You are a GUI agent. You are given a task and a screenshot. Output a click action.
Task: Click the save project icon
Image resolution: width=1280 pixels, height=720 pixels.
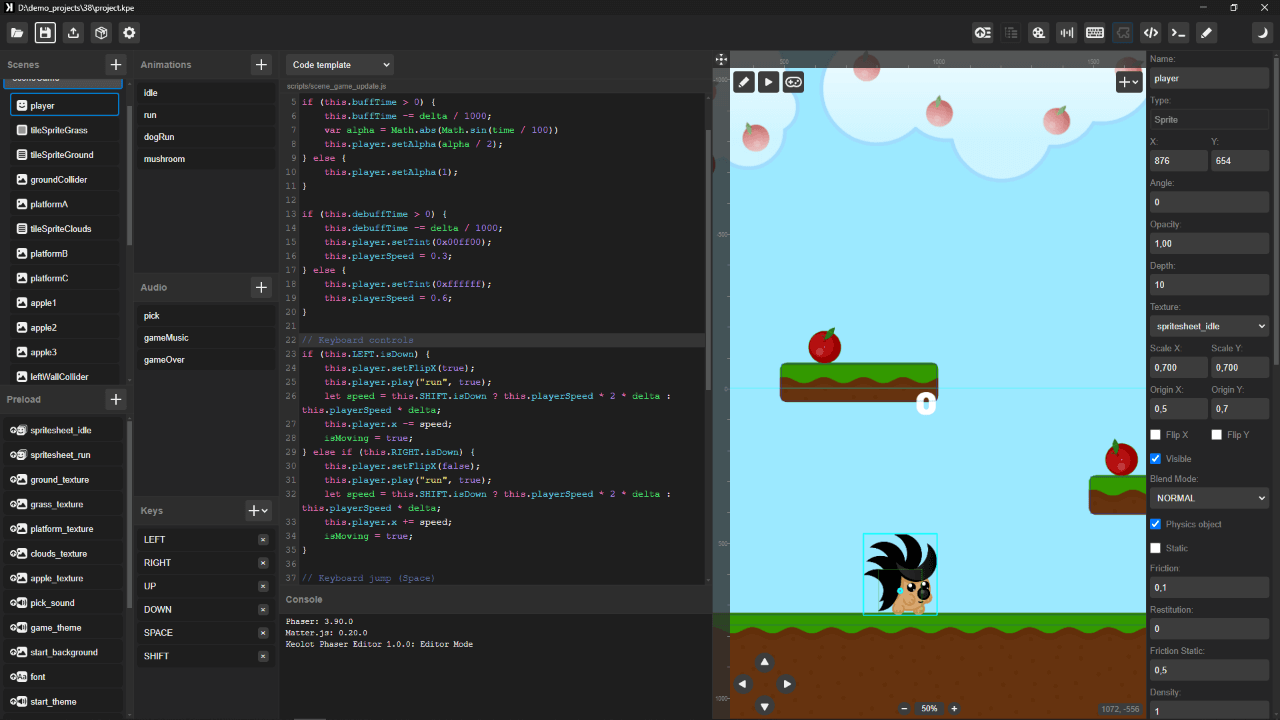click(x=45, y=33)
